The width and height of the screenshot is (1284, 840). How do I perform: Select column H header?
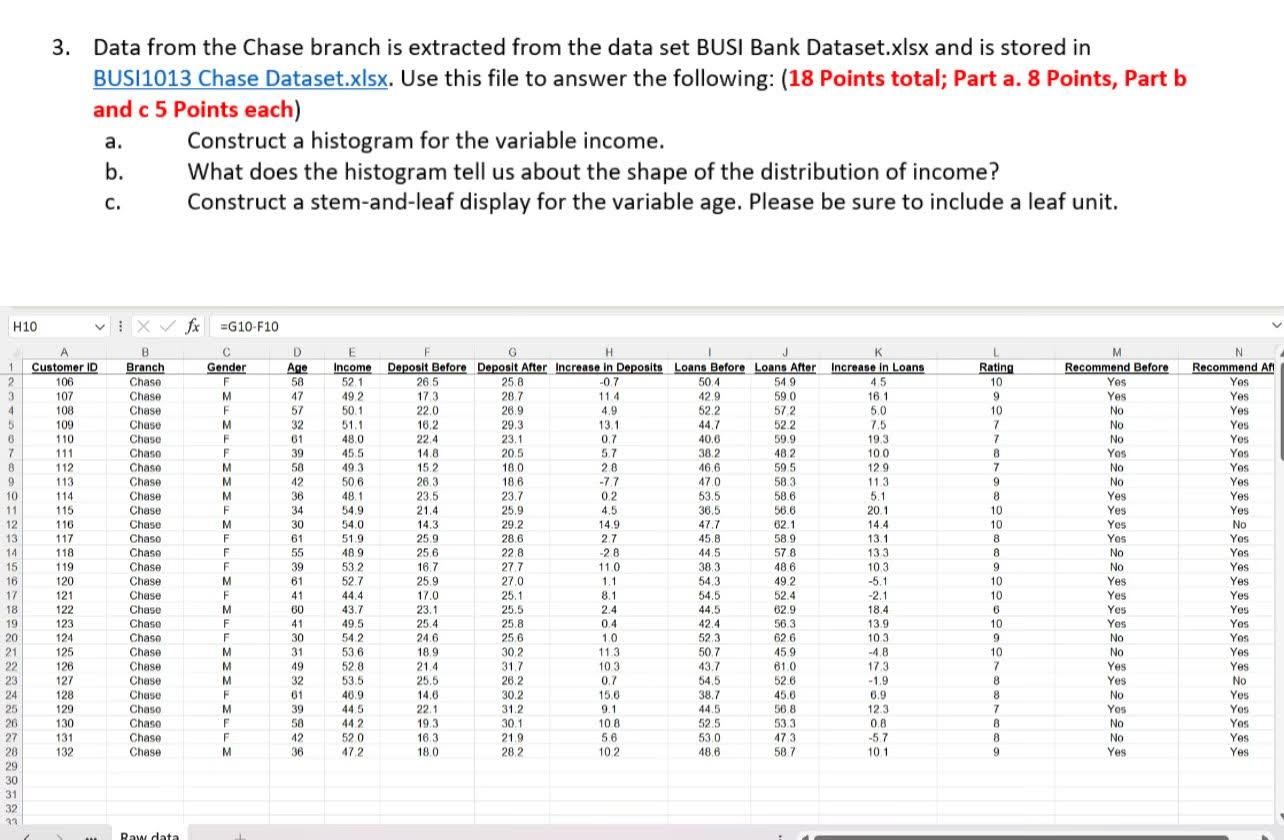(608, 352)
